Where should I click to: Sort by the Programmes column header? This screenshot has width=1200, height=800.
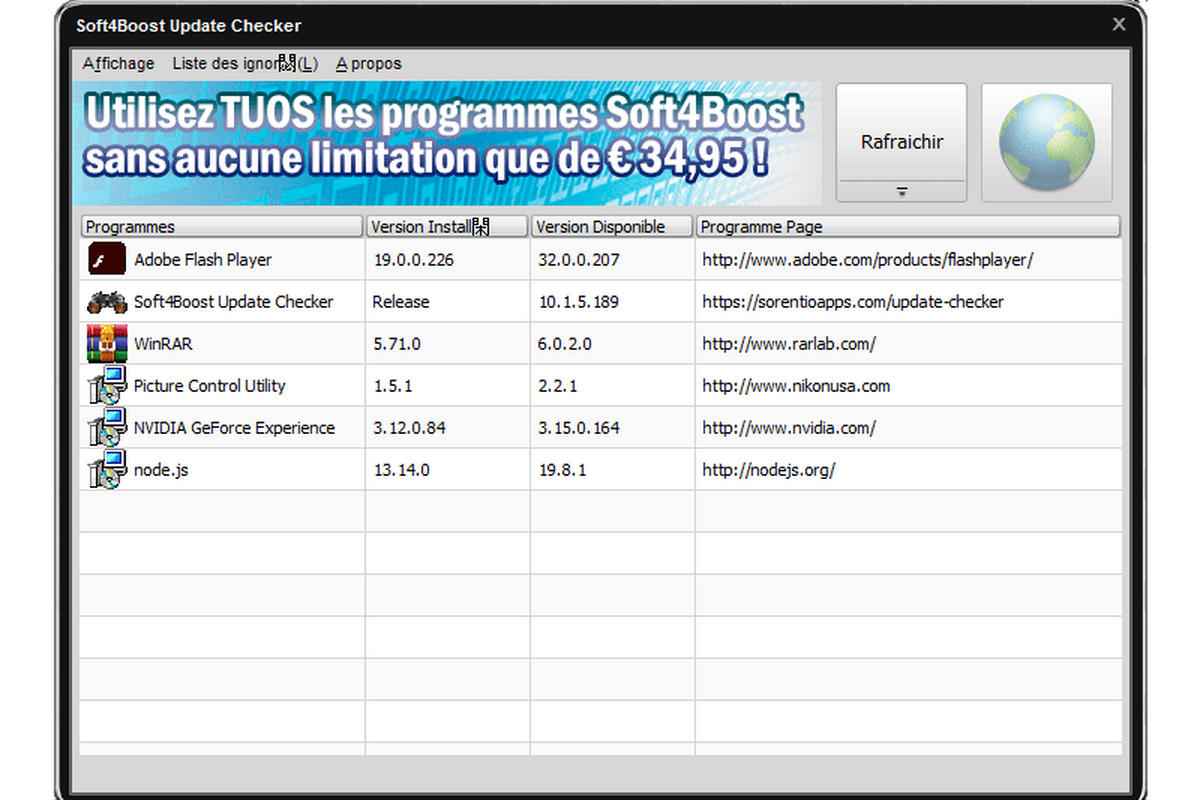coord(222,227)
